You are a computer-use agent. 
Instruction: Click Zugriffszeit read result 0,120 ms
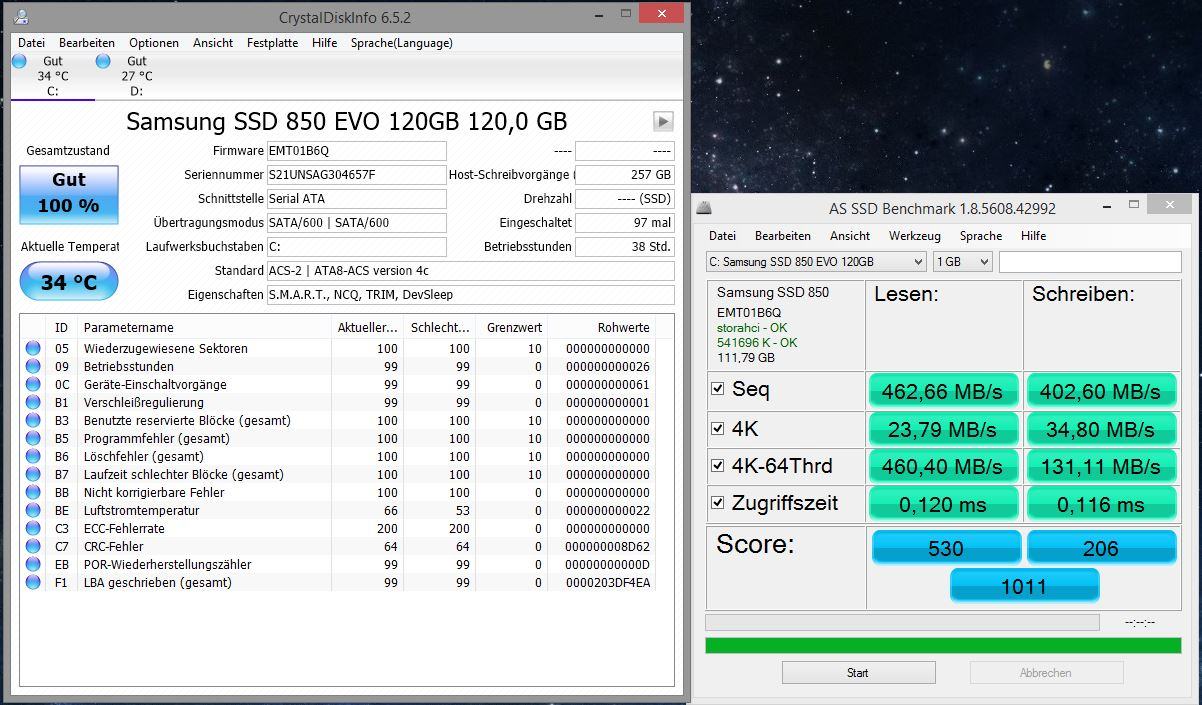coord(944,504)
